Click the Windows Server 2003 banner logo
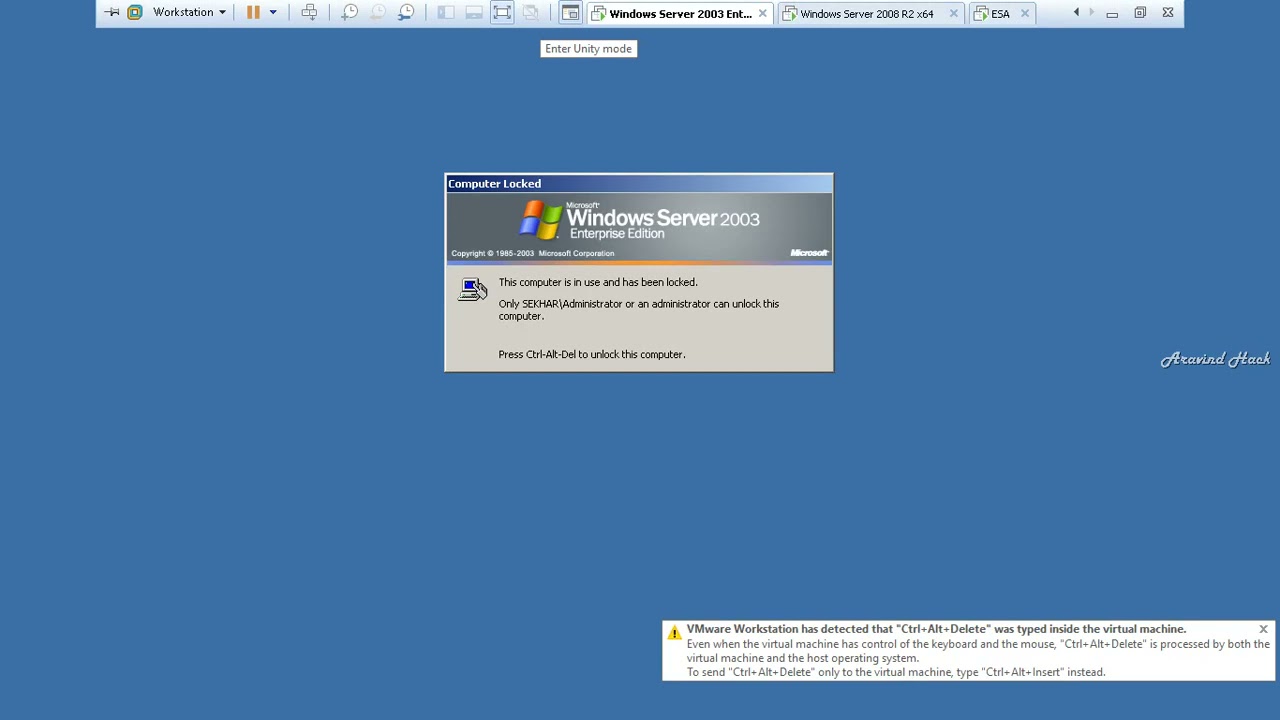Screen dimensions: 1280x720 [639, 221]
